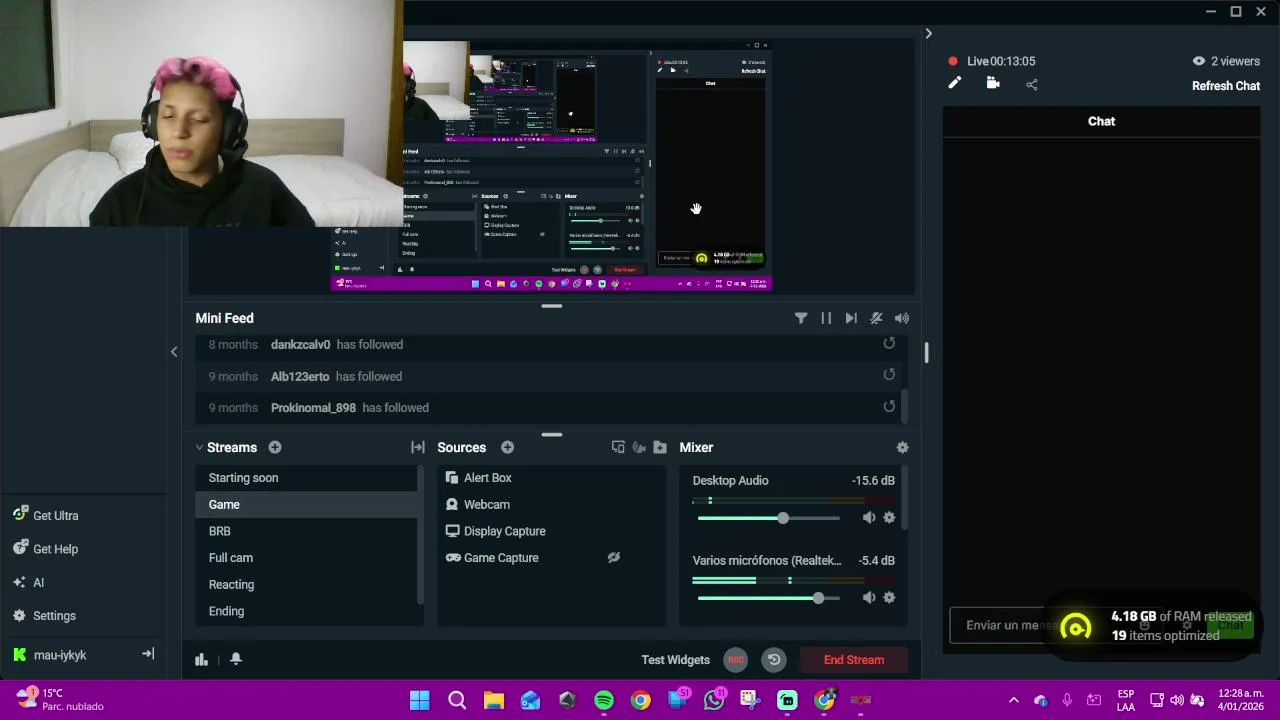Select the Ending scene
Image resolution: width=1280 pixels, height=720 pixels.
pyautogui.click(x=306, y=611)
